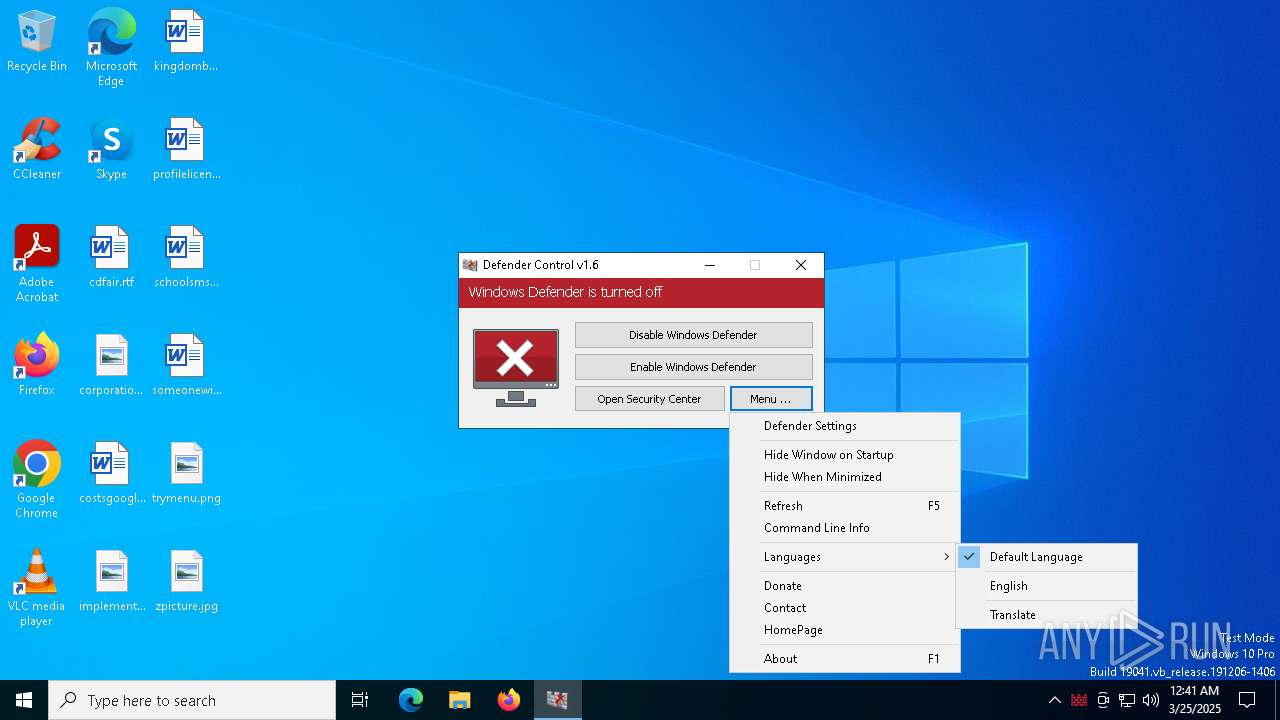This screenshot has width=1280, height=720.
Task: Expand the Languages submenu arrow
Action: (946, 557)
